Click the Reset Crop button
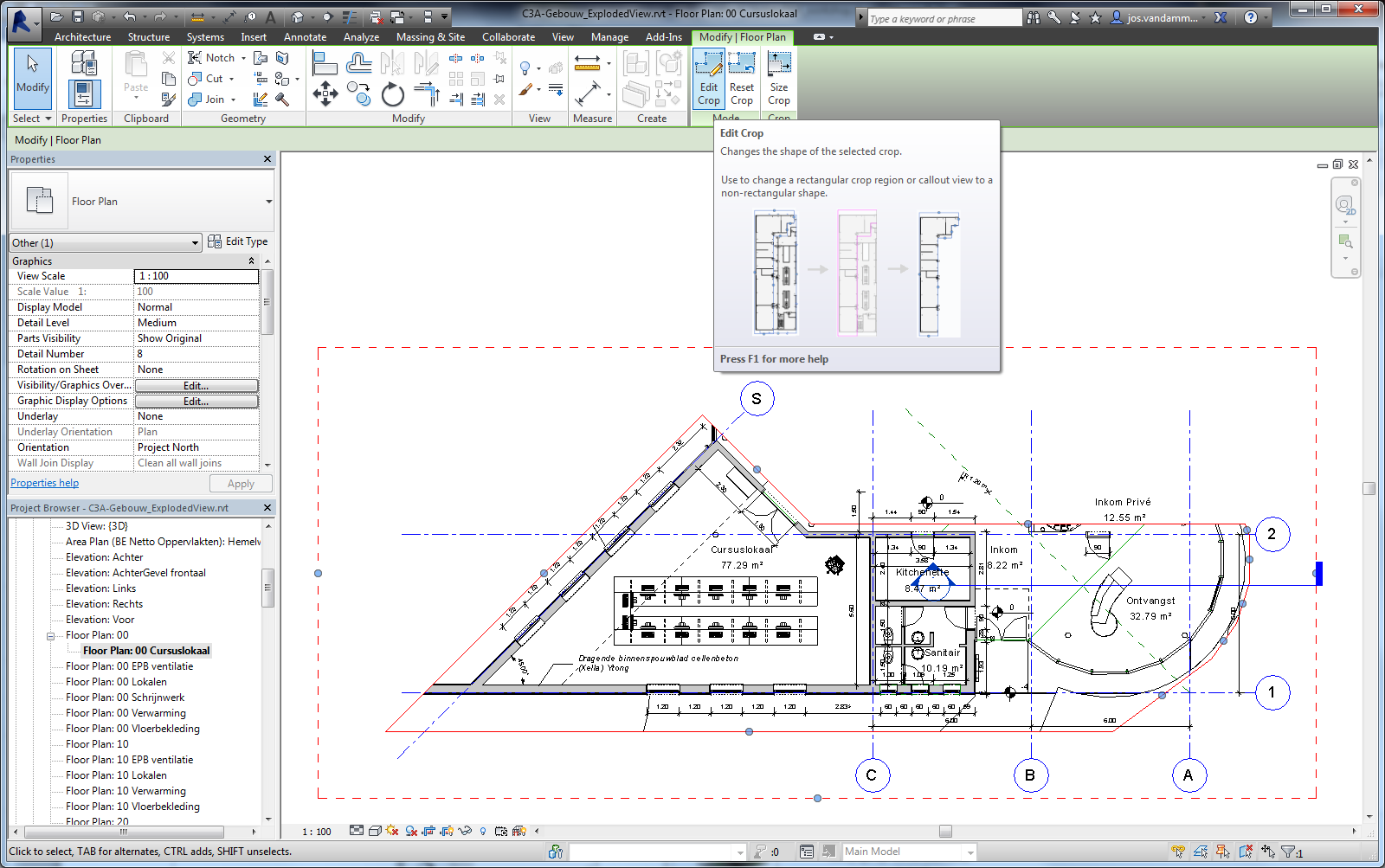The height and width of the screenshot is (868, 1385). [x=742, y=79]
